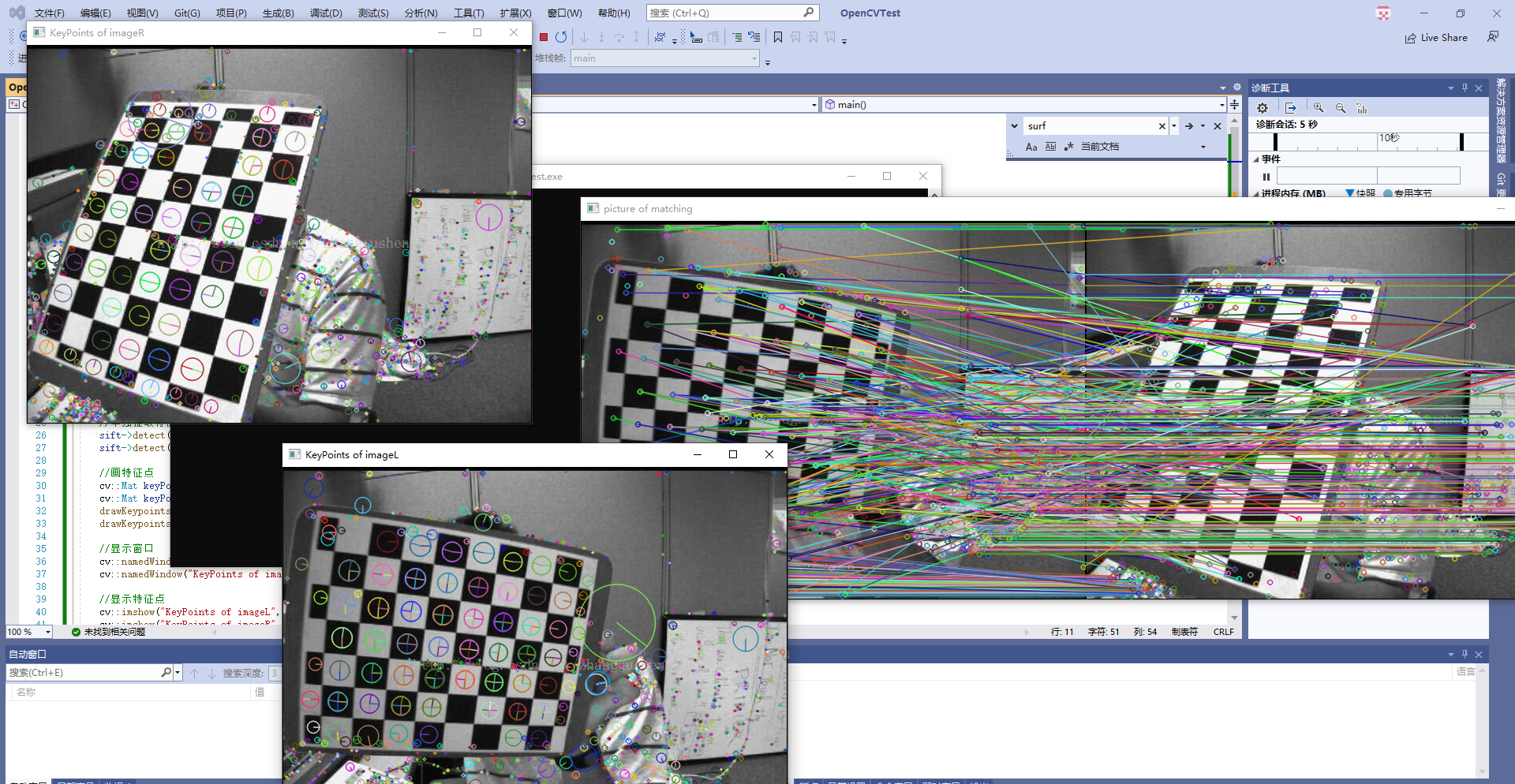The height and width of the screenshot is (784, 1515).
Task: Open the find scope current document dropdown
Action: click(x=1203, y=147)
